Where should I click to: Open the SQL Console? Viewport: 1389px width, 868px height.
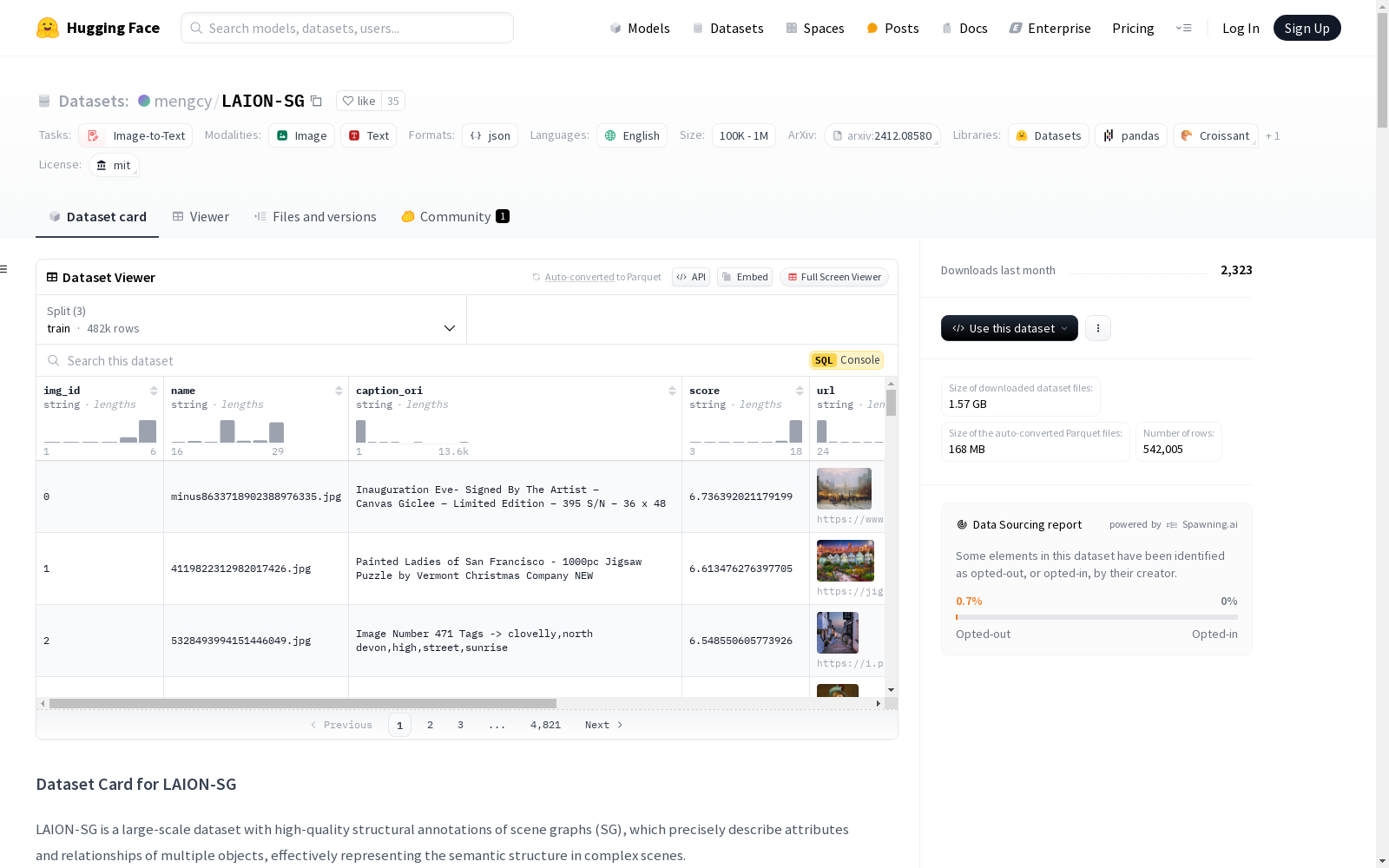pyautogui.click(x=846, y=360)
